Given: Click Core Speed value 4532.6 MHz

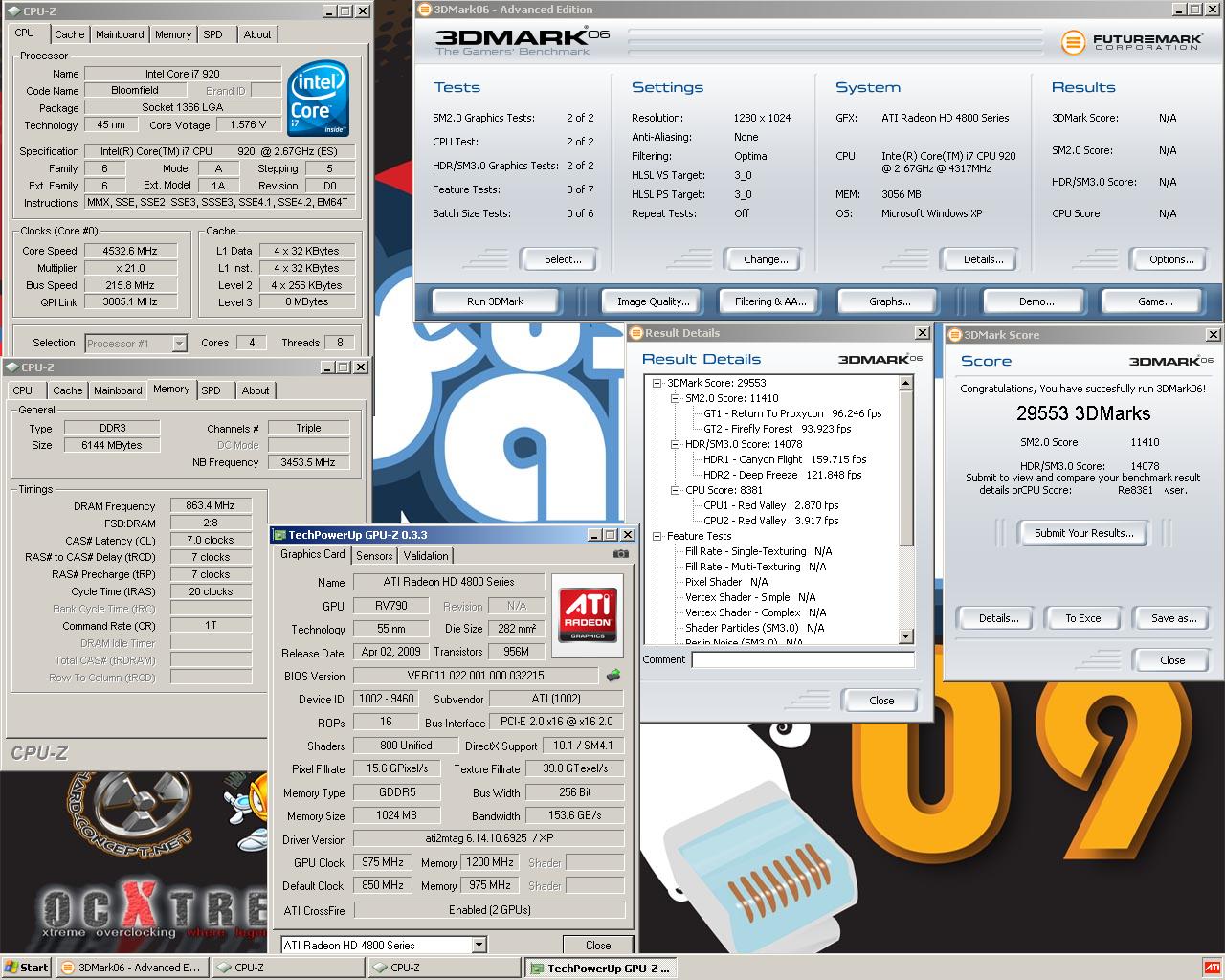Looking at the screenshot, I should [x=130, y=251].
